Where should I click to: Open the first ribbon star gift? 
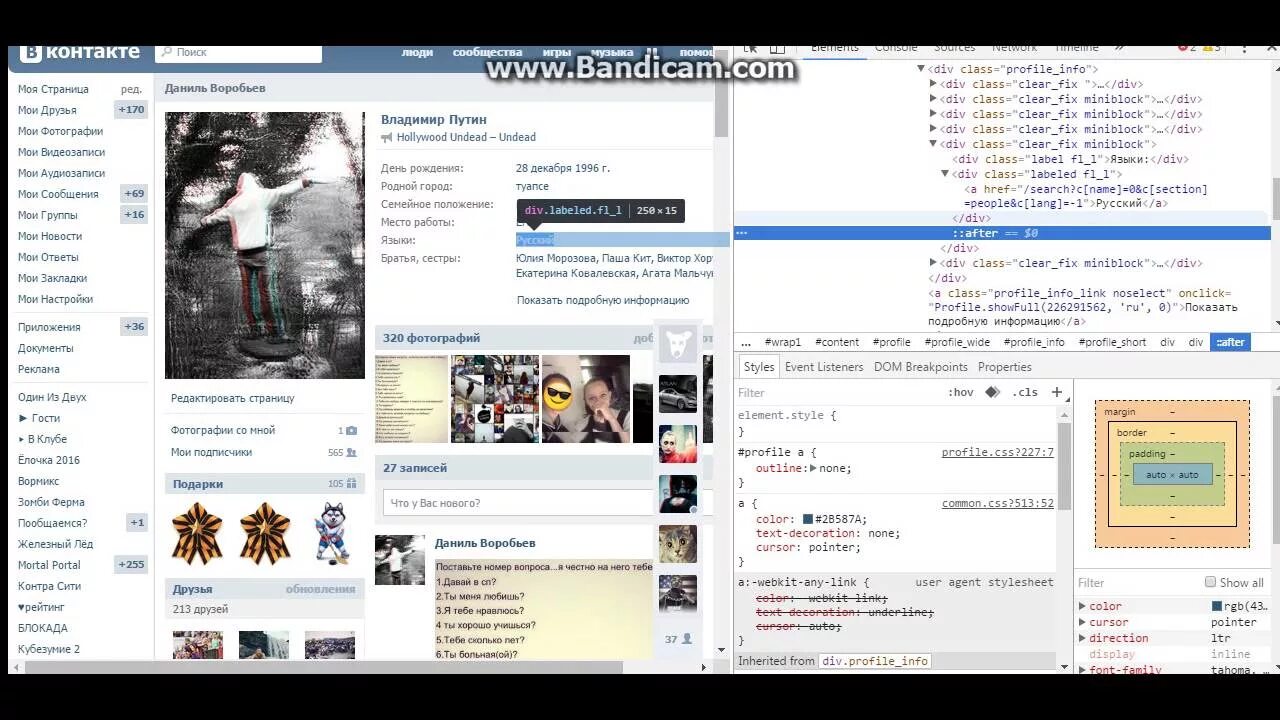click(x=197, y=533)
